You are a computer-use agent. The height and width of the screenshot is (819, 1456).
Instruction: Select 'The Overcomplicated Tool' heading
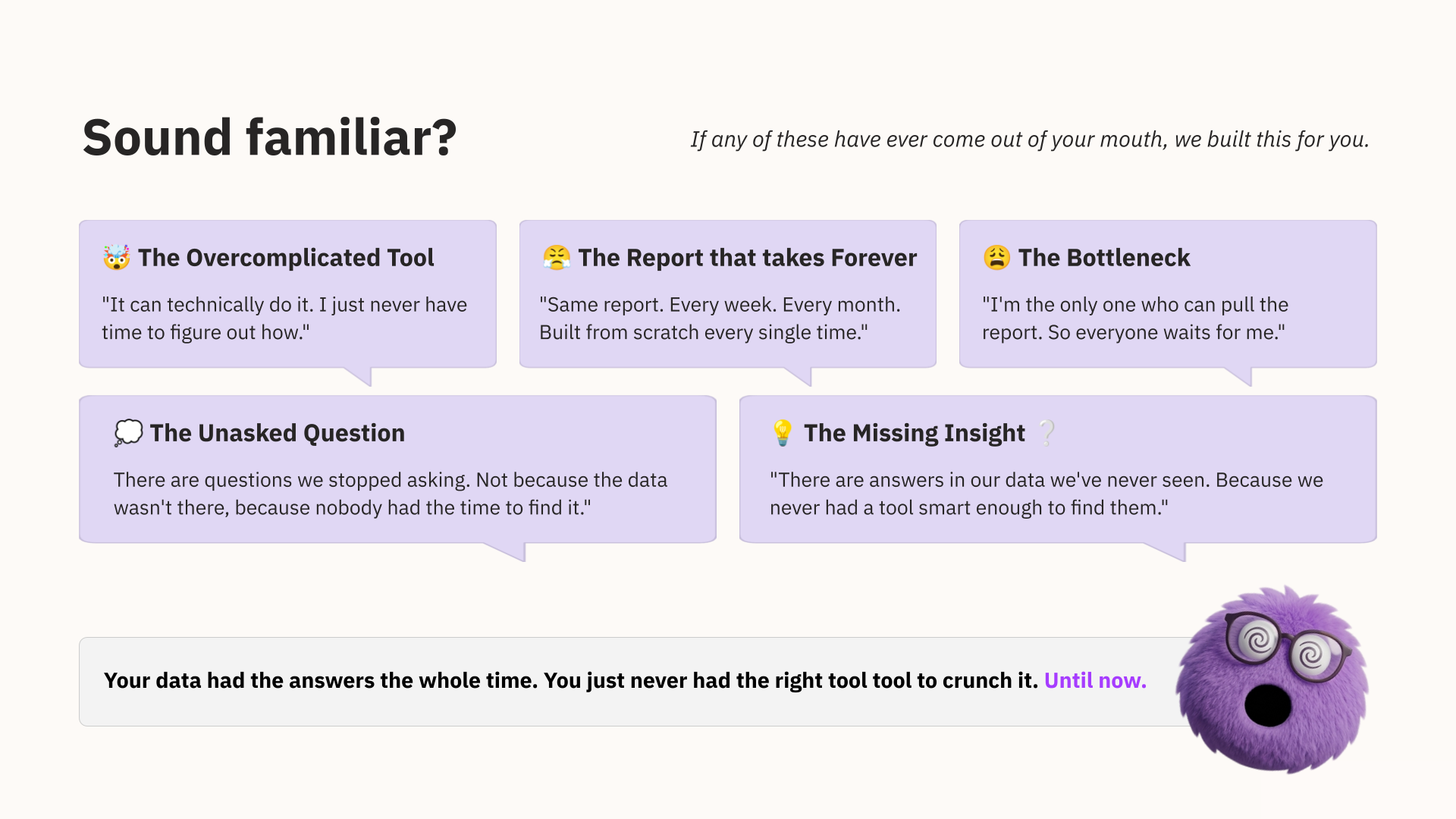tap(286, 258)
